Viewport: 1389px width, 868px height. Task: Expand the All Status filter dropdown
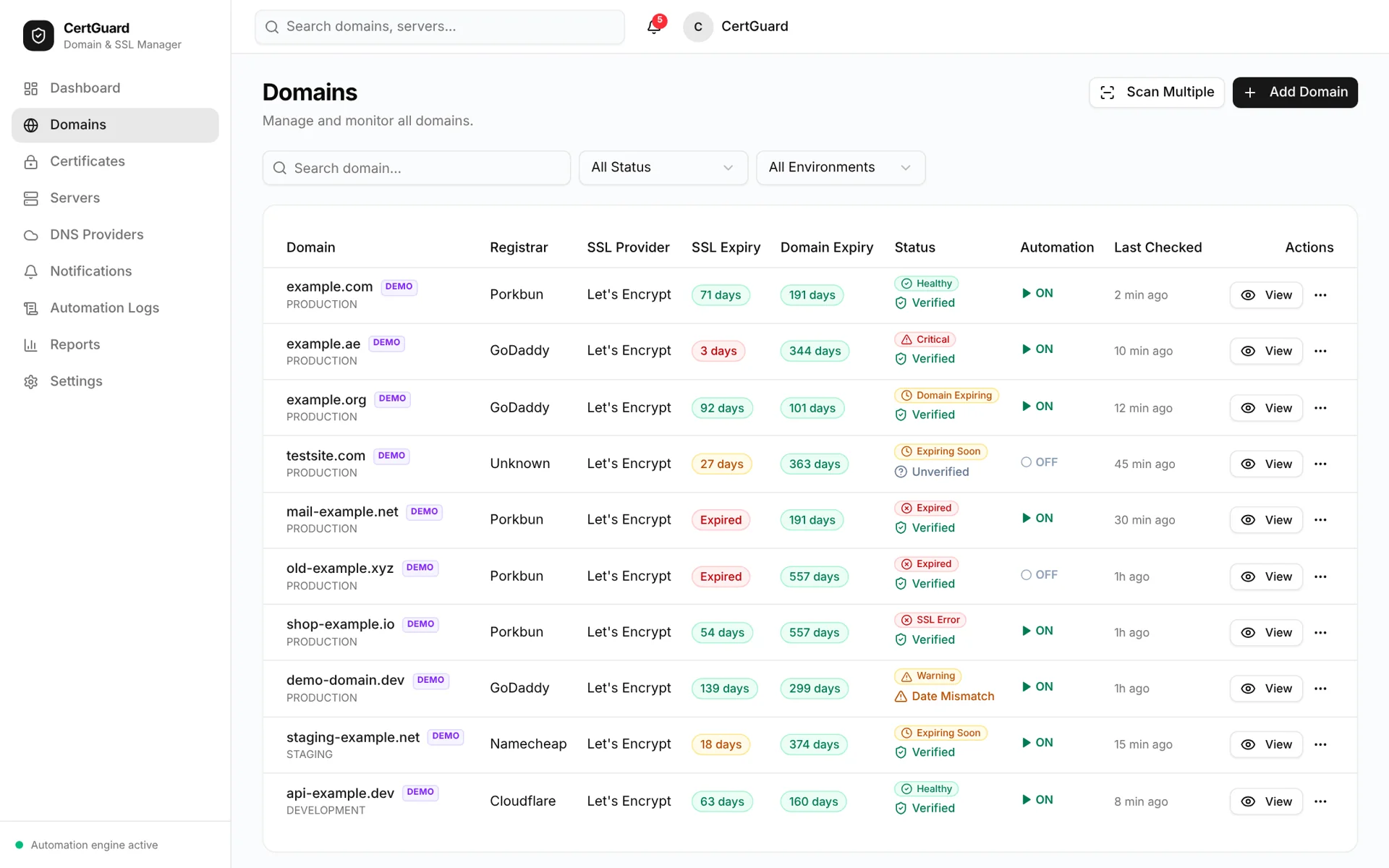tap(663, 168)
